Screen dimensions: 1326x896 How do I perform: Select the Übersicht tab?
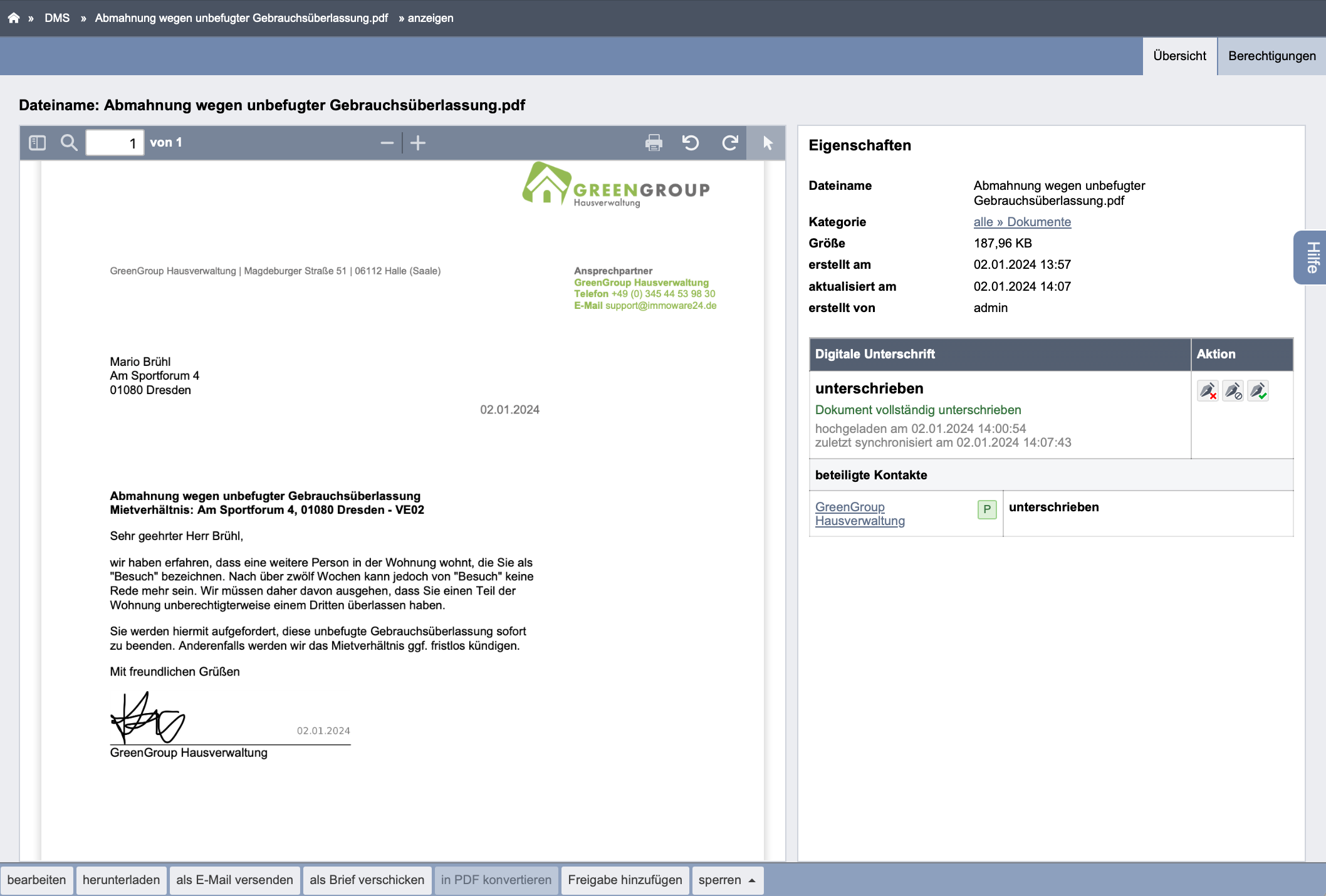[1179, 56]
